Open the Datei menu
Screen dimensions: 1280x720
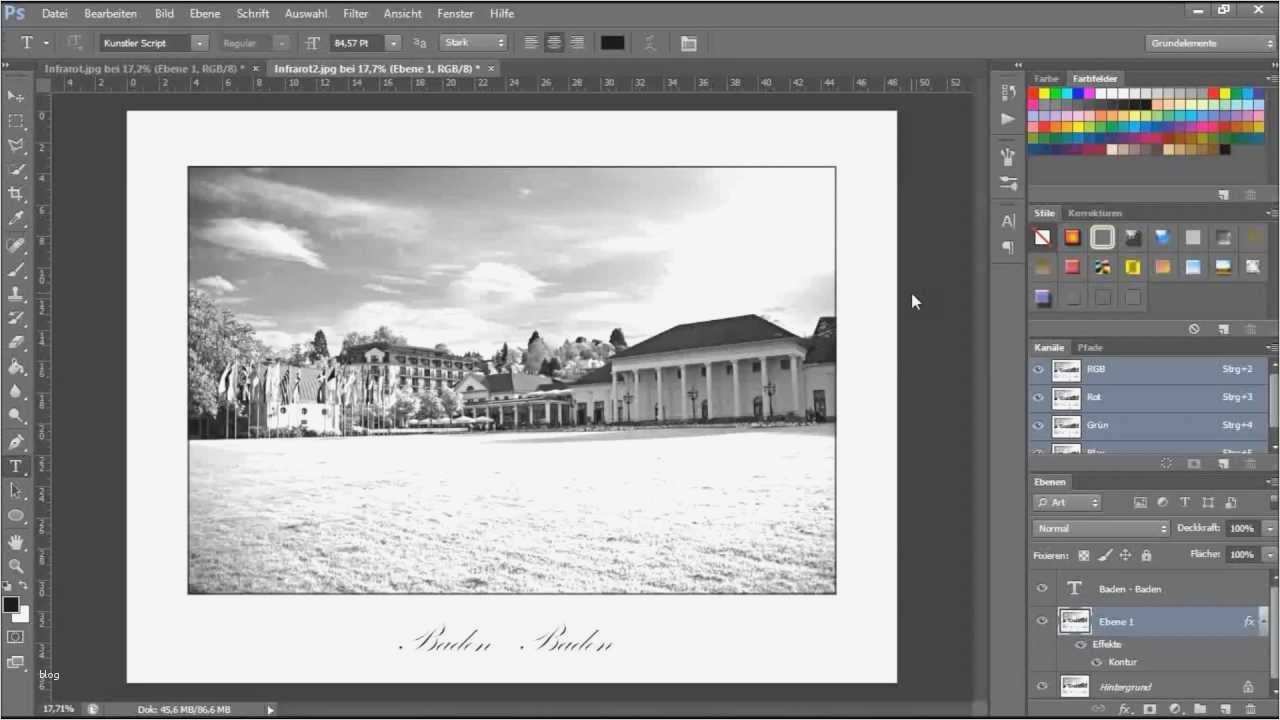tap(55, 14)
